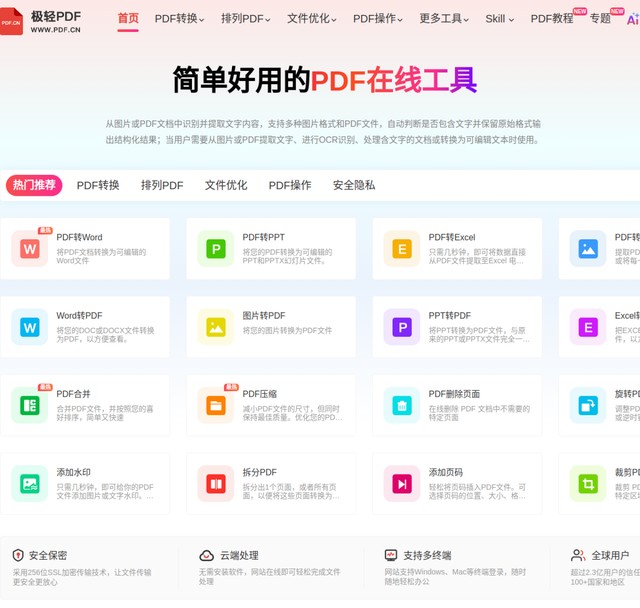Screen dimensions: 640x608
Task: Open the 图片转PDF yellow icon
Action: click(216, 327)
